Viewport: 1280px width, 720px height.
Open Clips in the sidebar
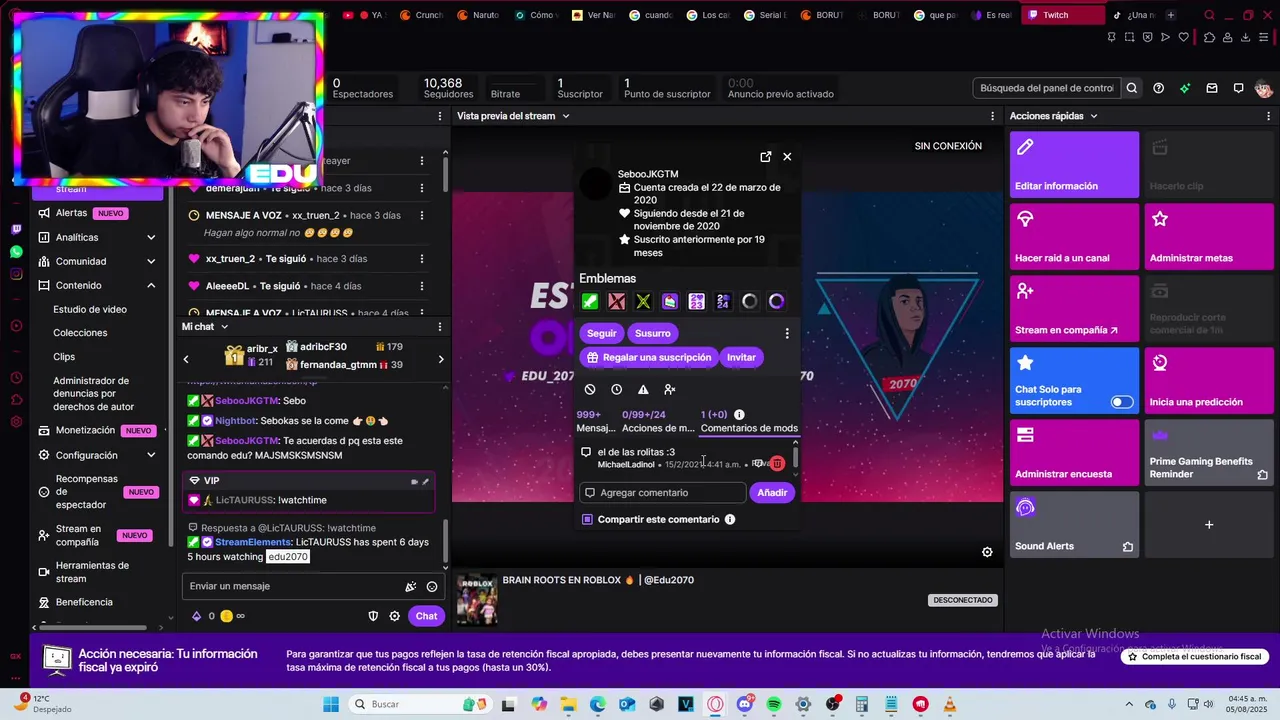coord(64,356)
